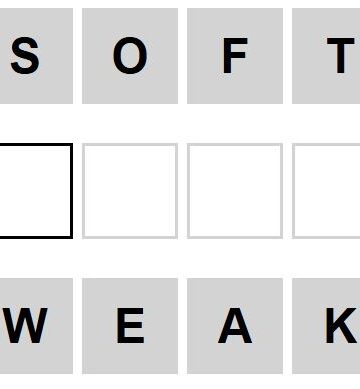The image size is (360, 389).
Task: Select the empty box under letter F
Action: 235,191
